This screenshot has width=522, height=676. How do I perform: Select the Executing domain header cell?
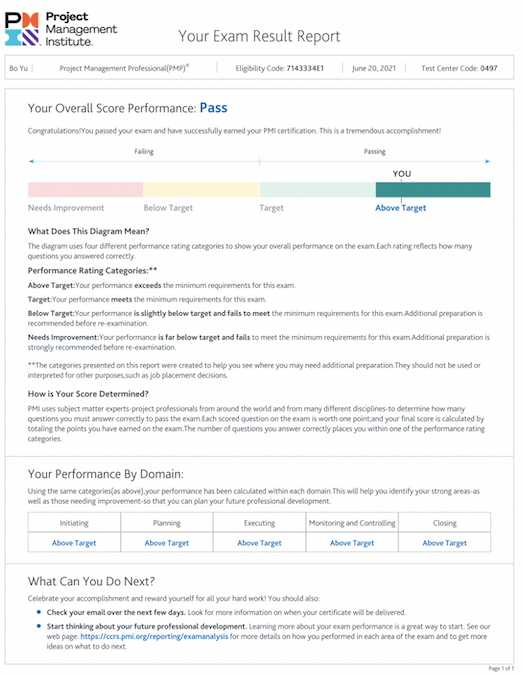click(259, 523)
